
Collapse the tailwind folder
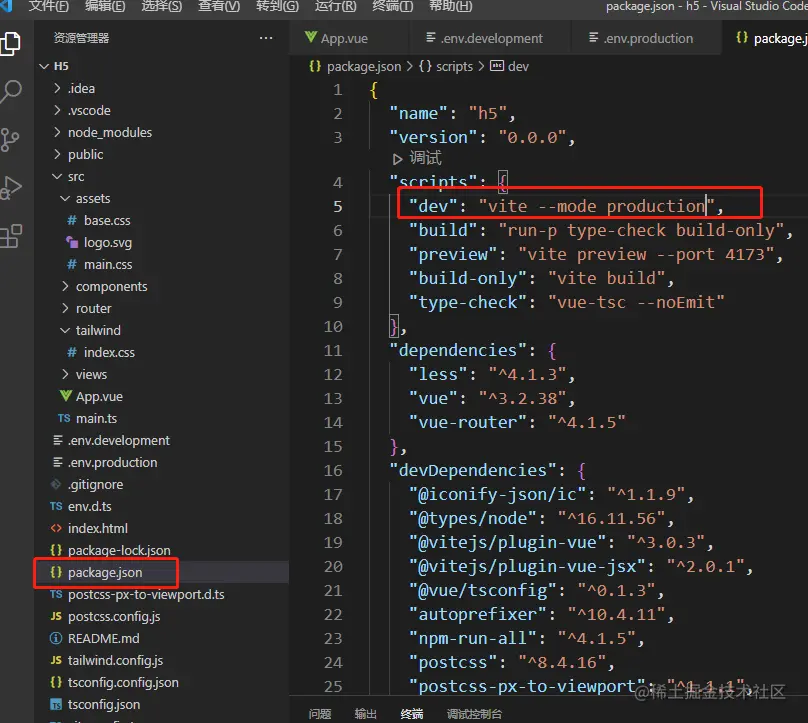click(x=65, y=330)
